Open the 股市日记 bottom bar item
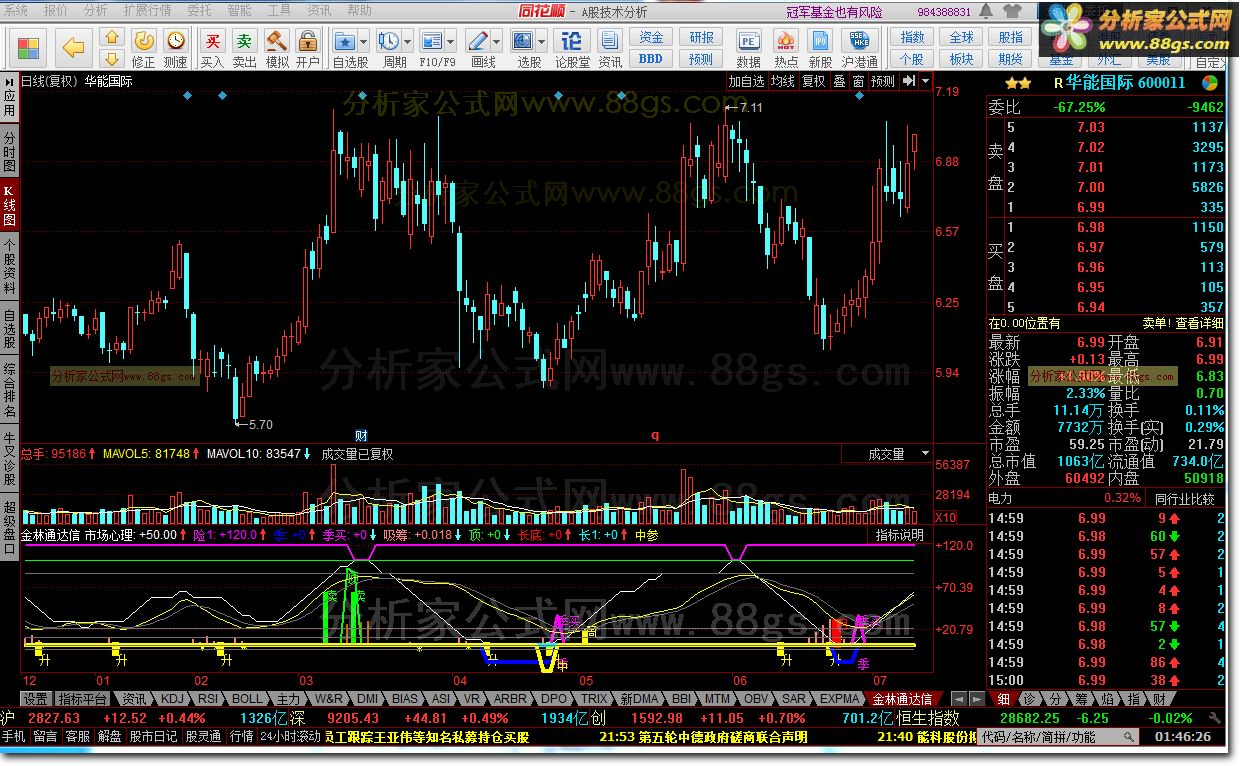Screen dimensions: 1241x766 coord(152,737)
